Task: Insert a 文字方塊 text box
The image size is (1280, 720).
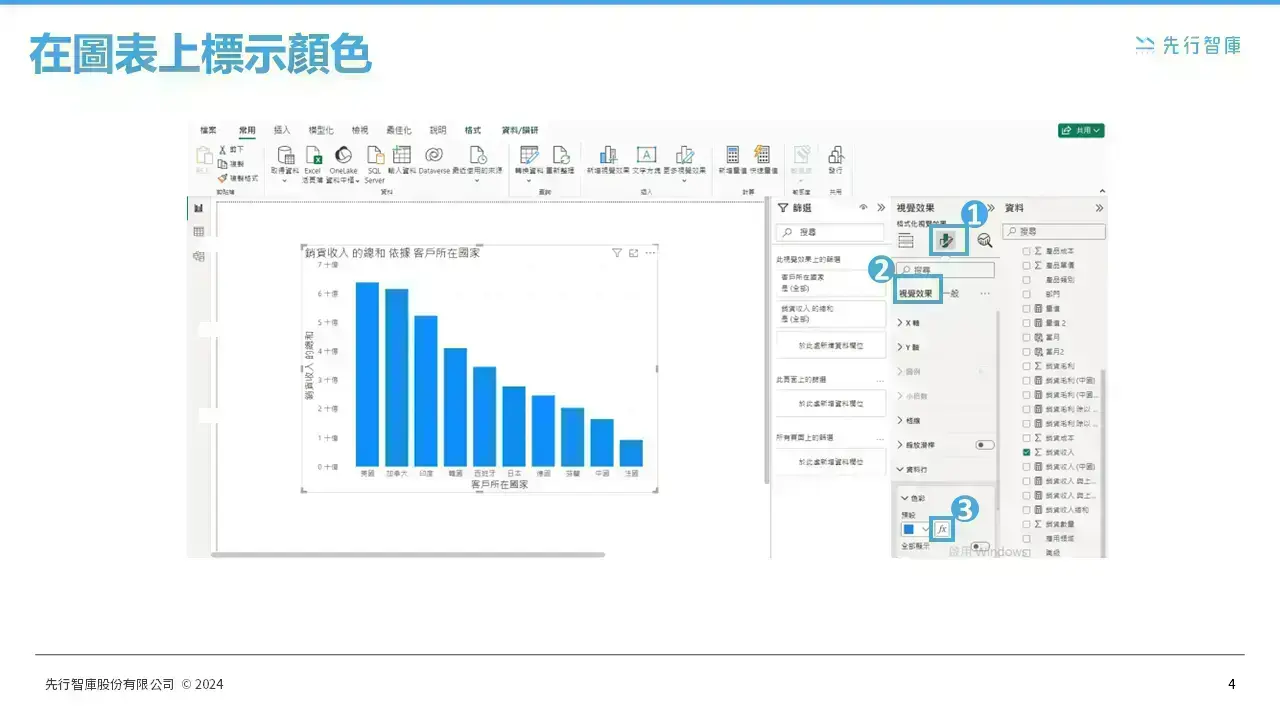Action: [647, 155]
